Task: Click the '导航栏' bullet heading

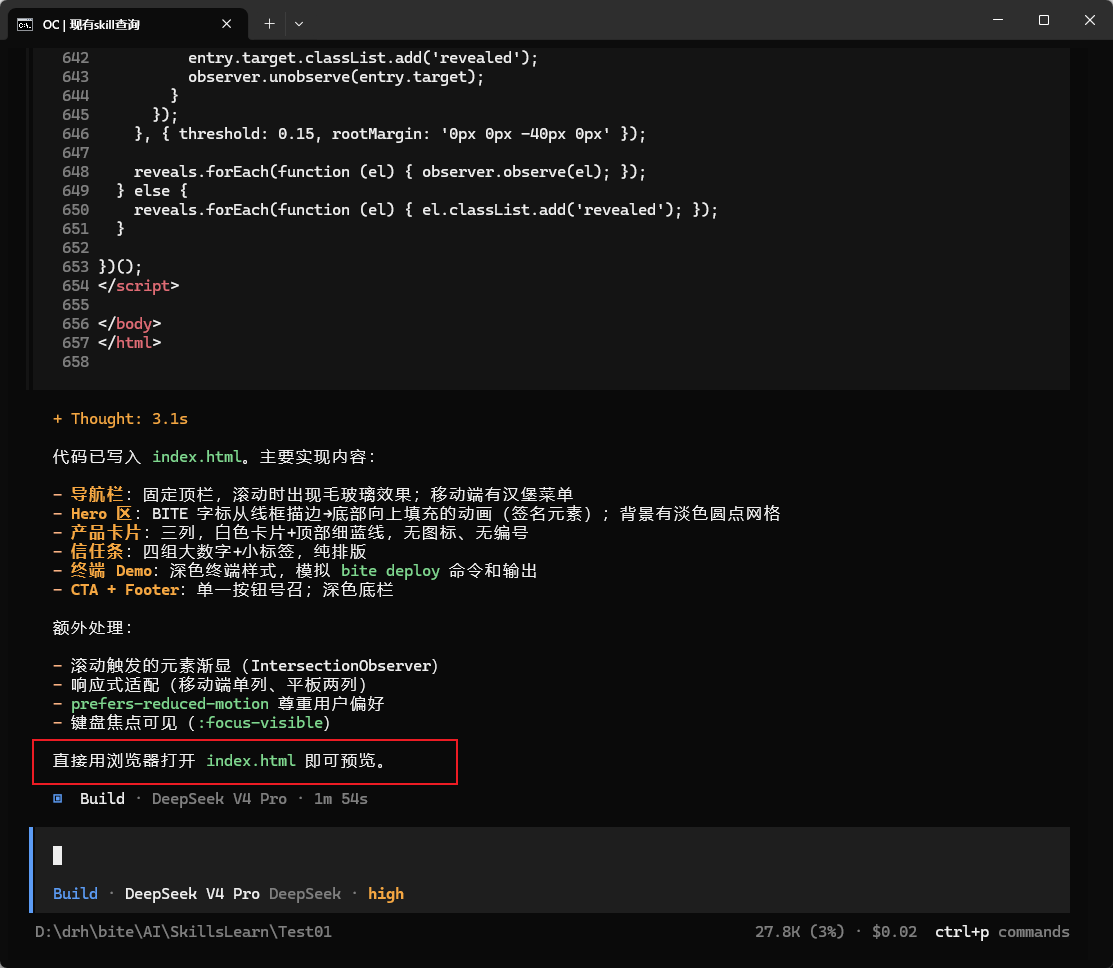Action: (97, 494)
